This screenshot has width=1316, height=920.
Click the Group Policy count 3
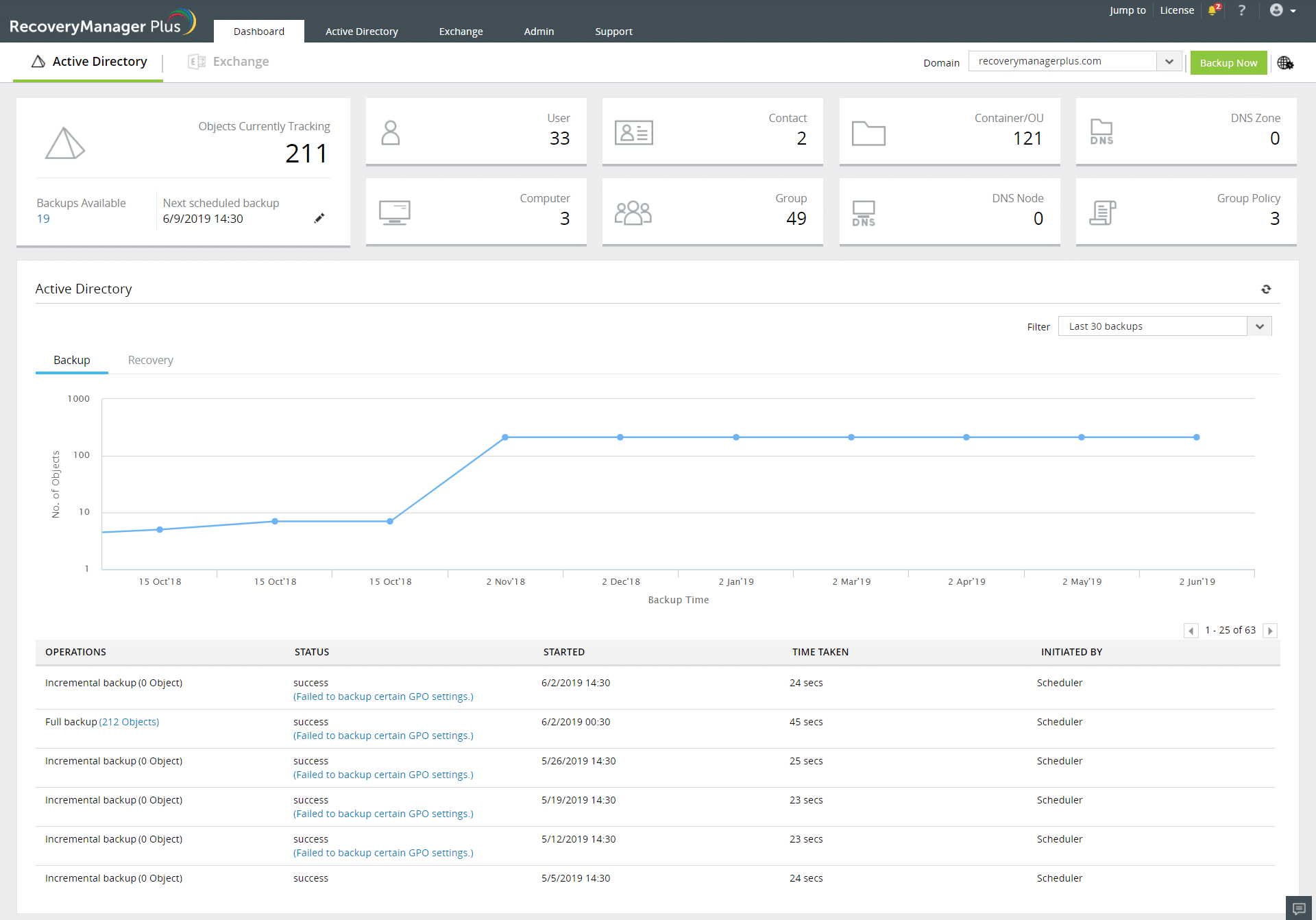1275,219
